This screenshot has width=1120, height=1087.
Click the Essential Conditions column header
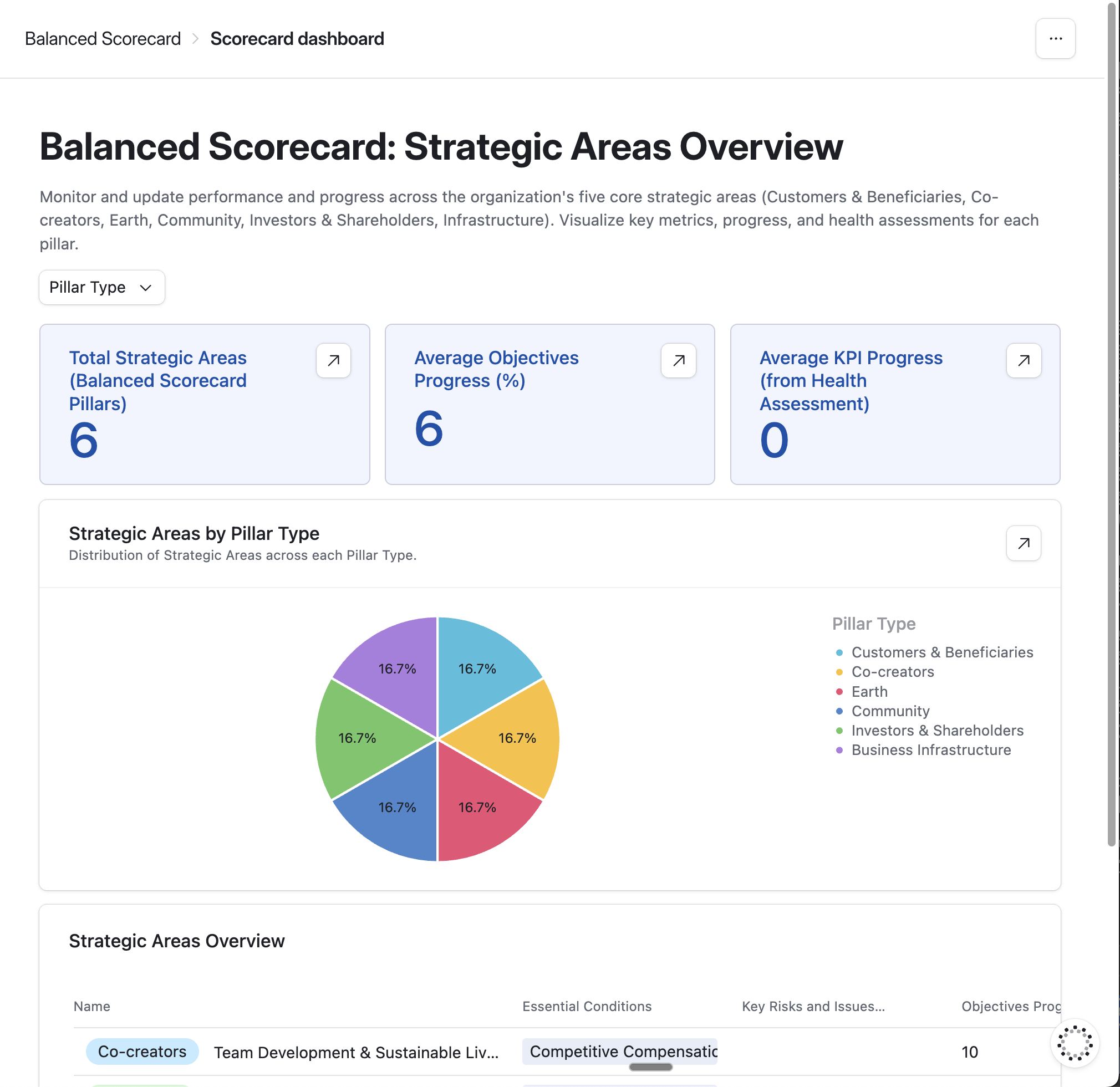[586, 1006]
